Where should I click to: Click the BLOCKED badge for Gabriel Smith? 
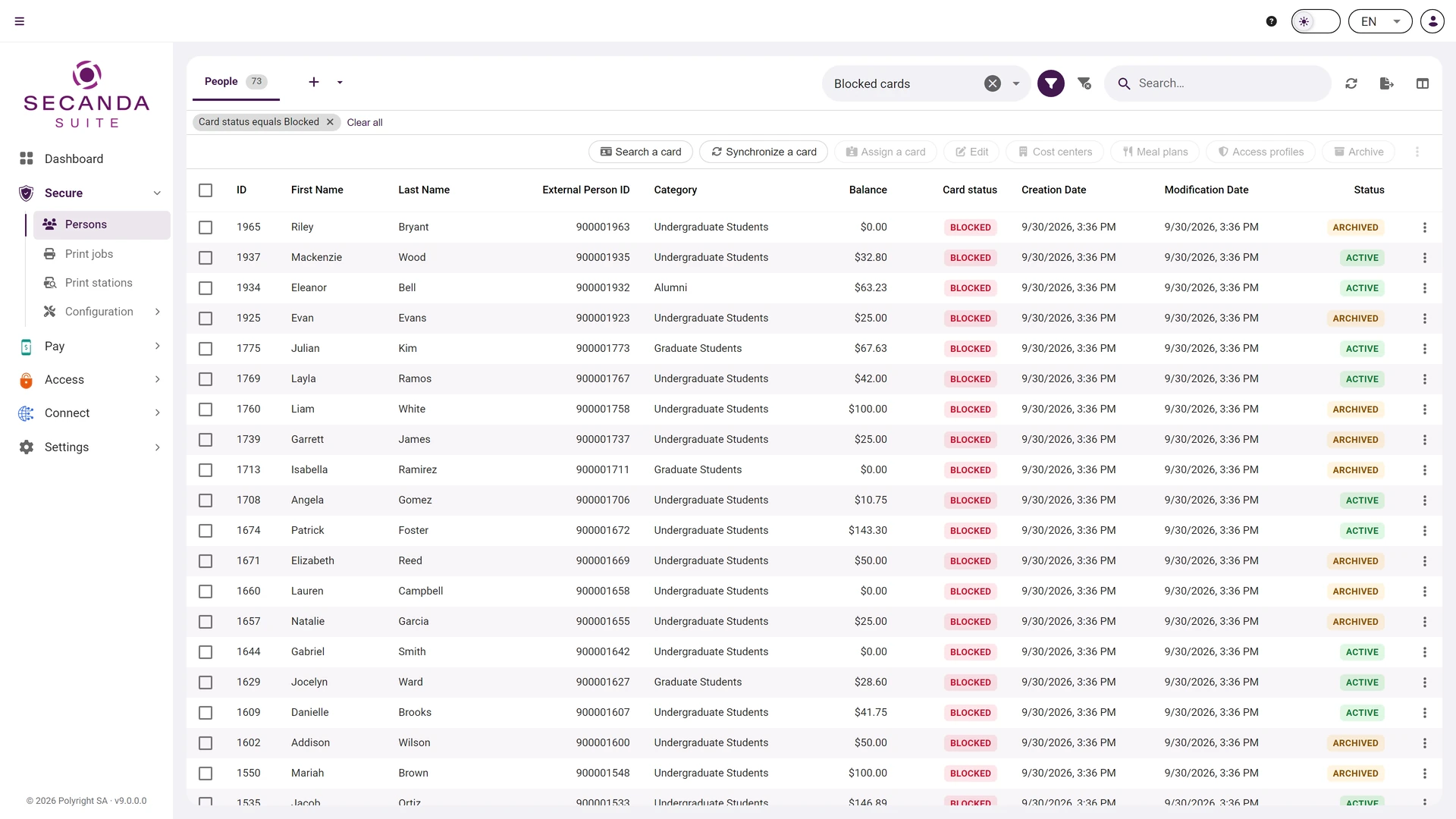pos(970,652)
